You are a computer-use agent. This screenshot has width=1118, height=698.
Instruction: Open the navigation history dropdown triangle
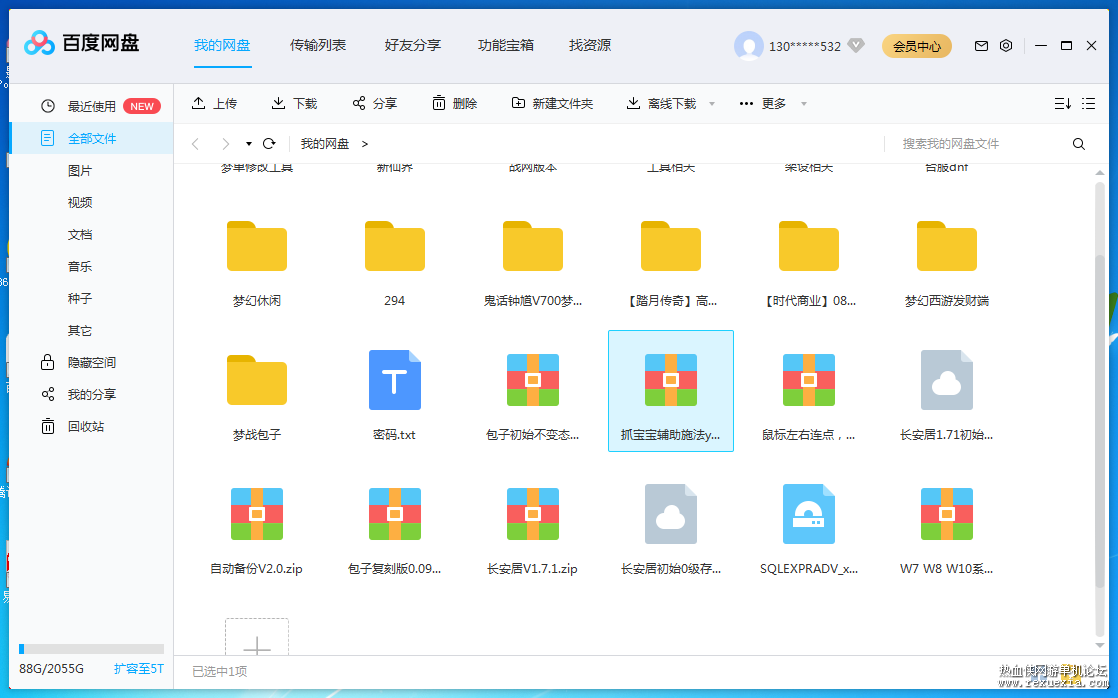(x=249, y=144)
